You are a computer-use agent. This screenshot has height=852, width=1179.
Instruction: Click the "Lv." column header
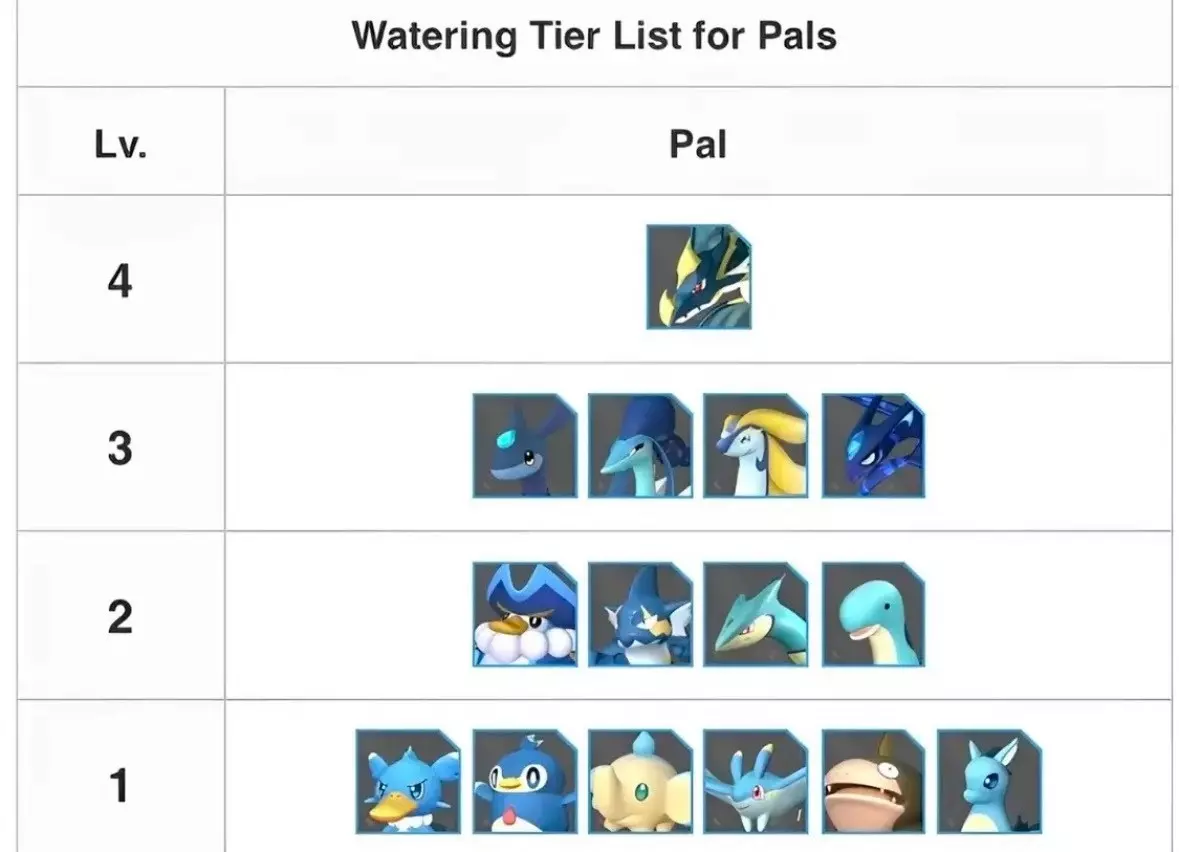(120, 145)
